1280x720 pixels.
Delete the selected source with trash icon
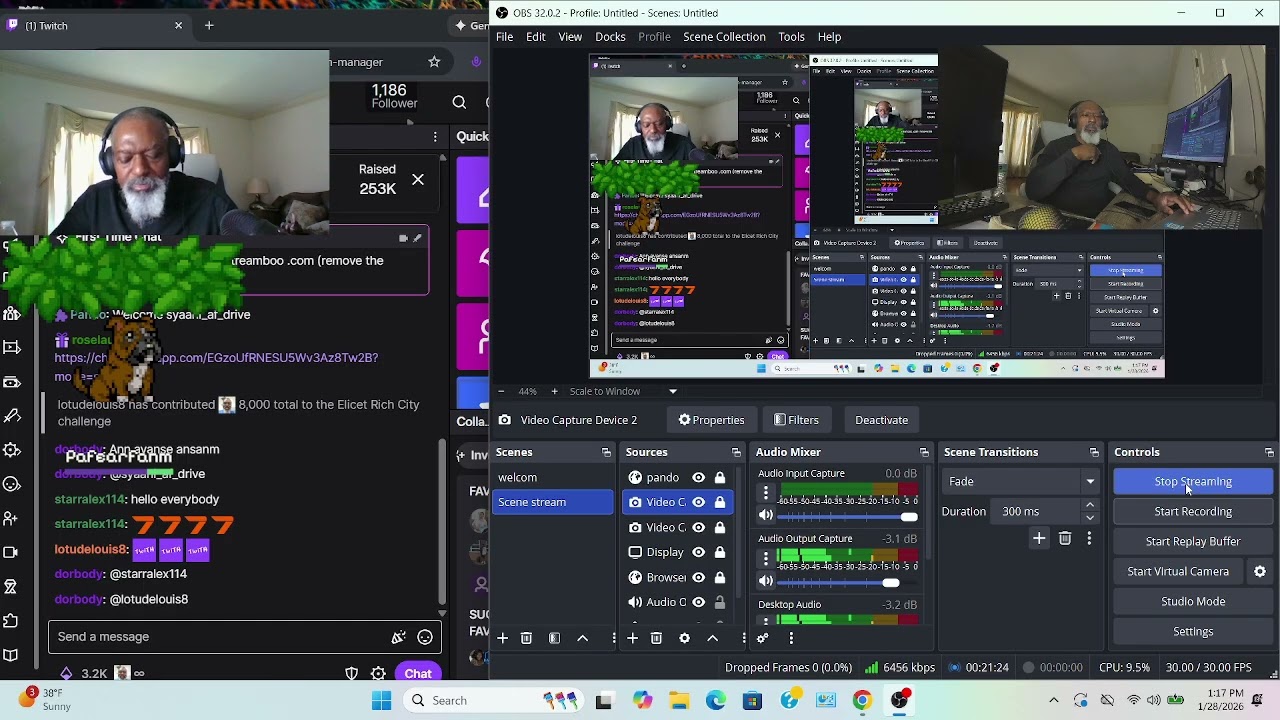(x=656, y=638)
